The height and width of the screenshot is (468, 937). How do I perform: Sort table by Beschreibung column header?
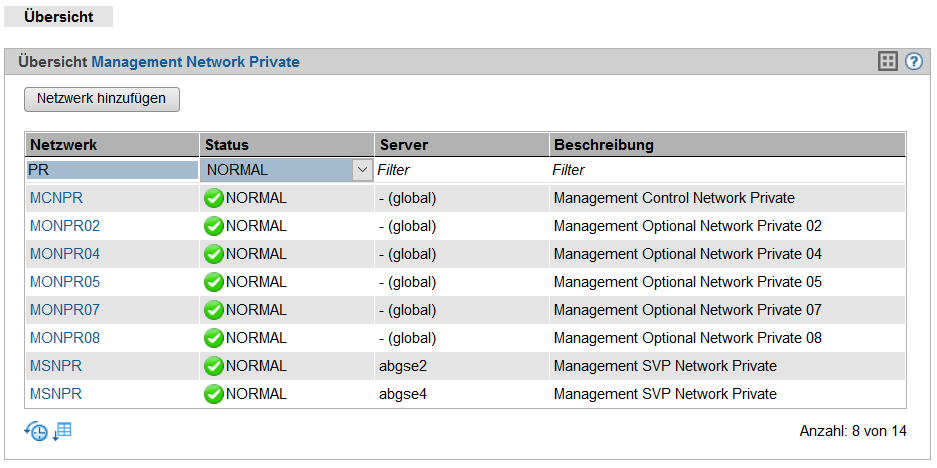coord(603,145)
